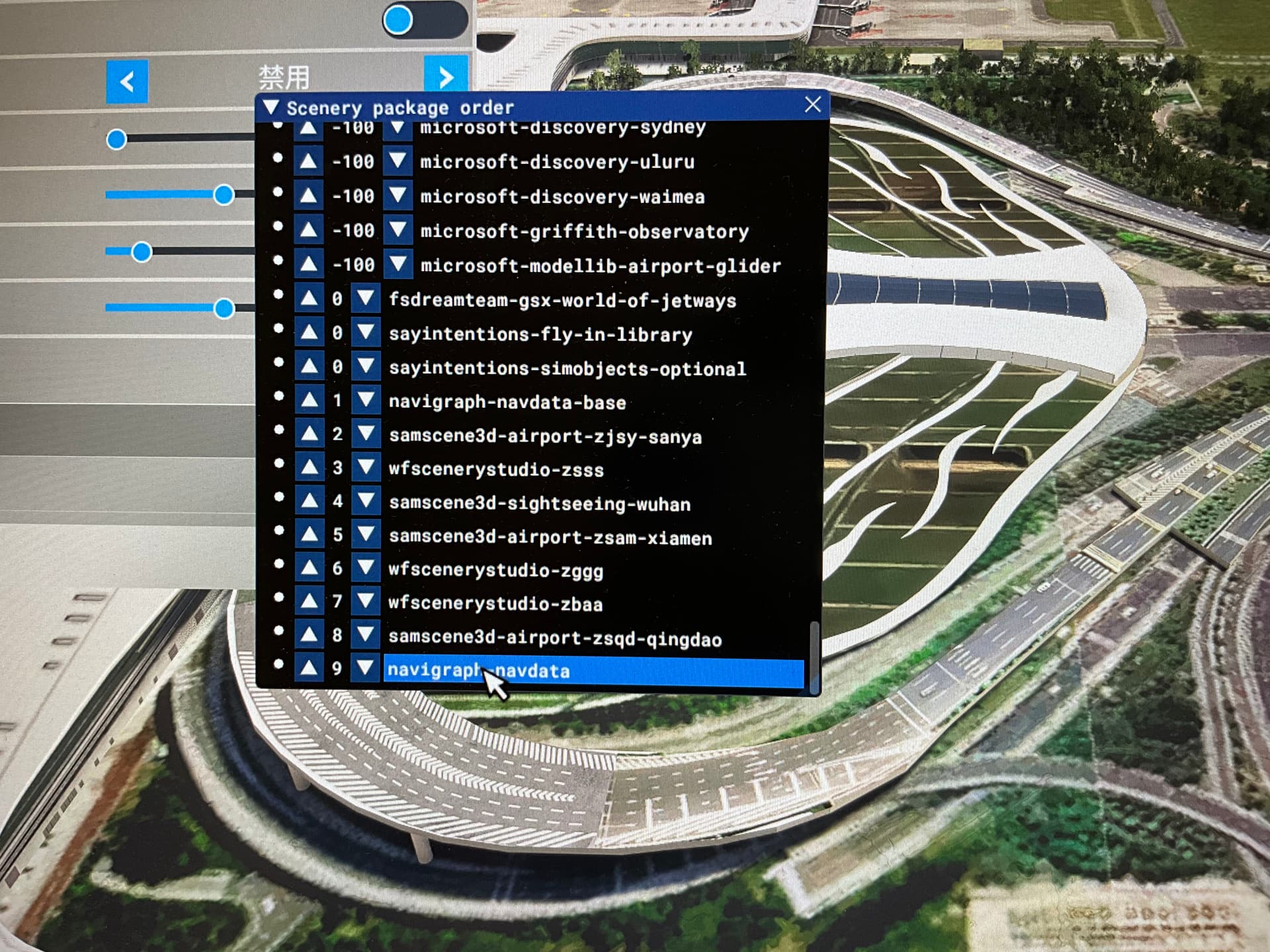1270x952 pixels.
Task: Move samscene3d-airport-zjsy-sanya down in order
Action: click(x=365, y=434)
